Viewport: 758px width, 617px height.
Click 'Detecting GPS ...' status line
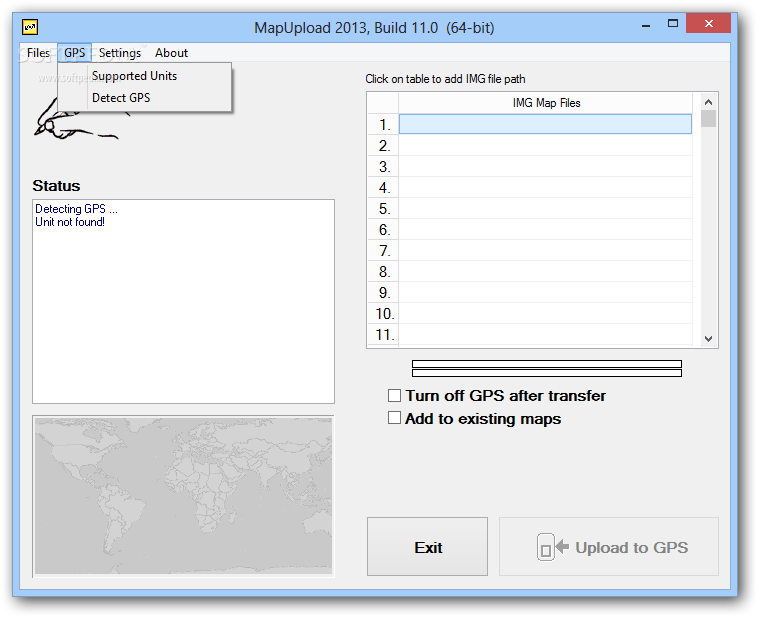76,209
